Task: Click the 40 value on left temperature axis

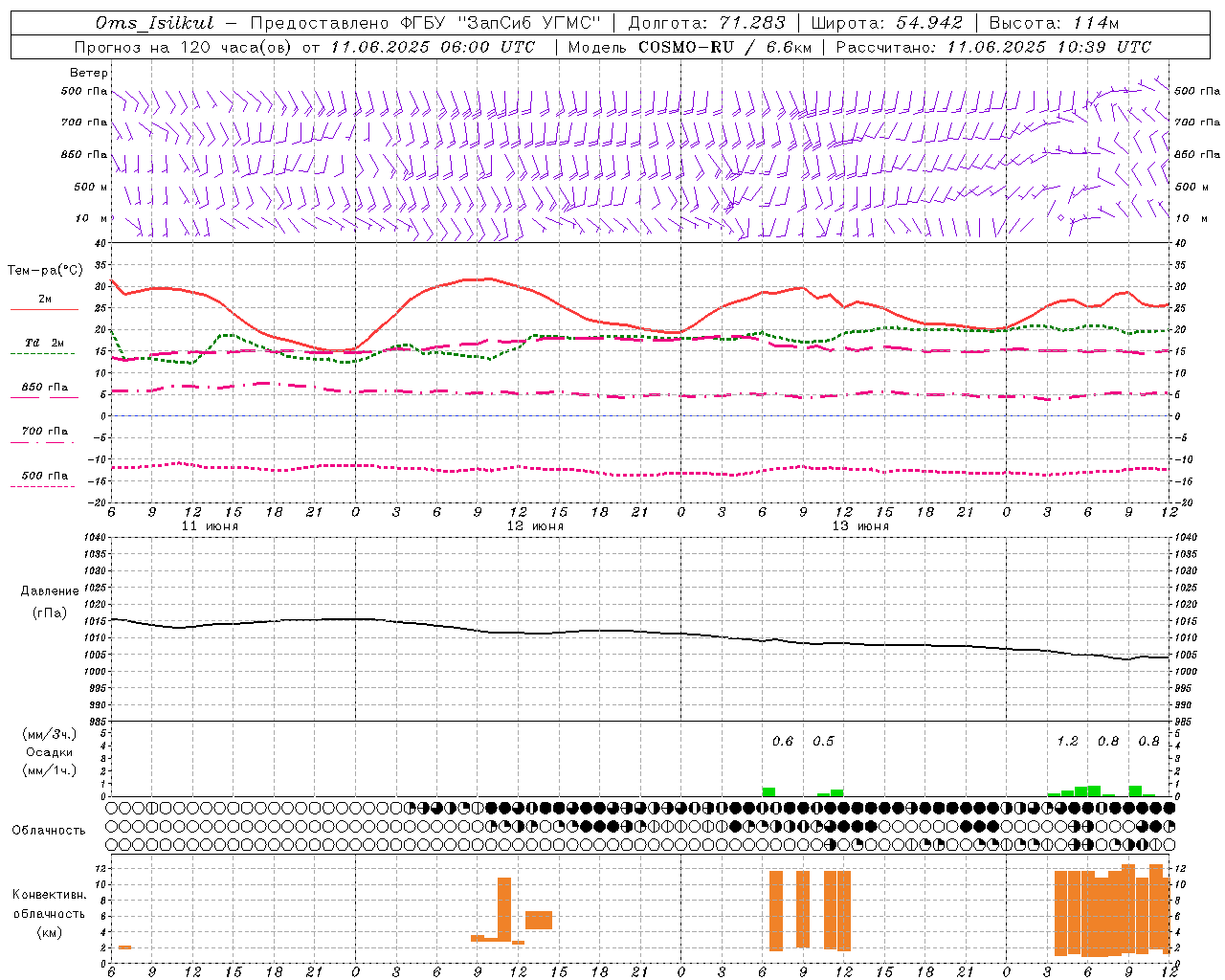Action: (x=100, y=243)
